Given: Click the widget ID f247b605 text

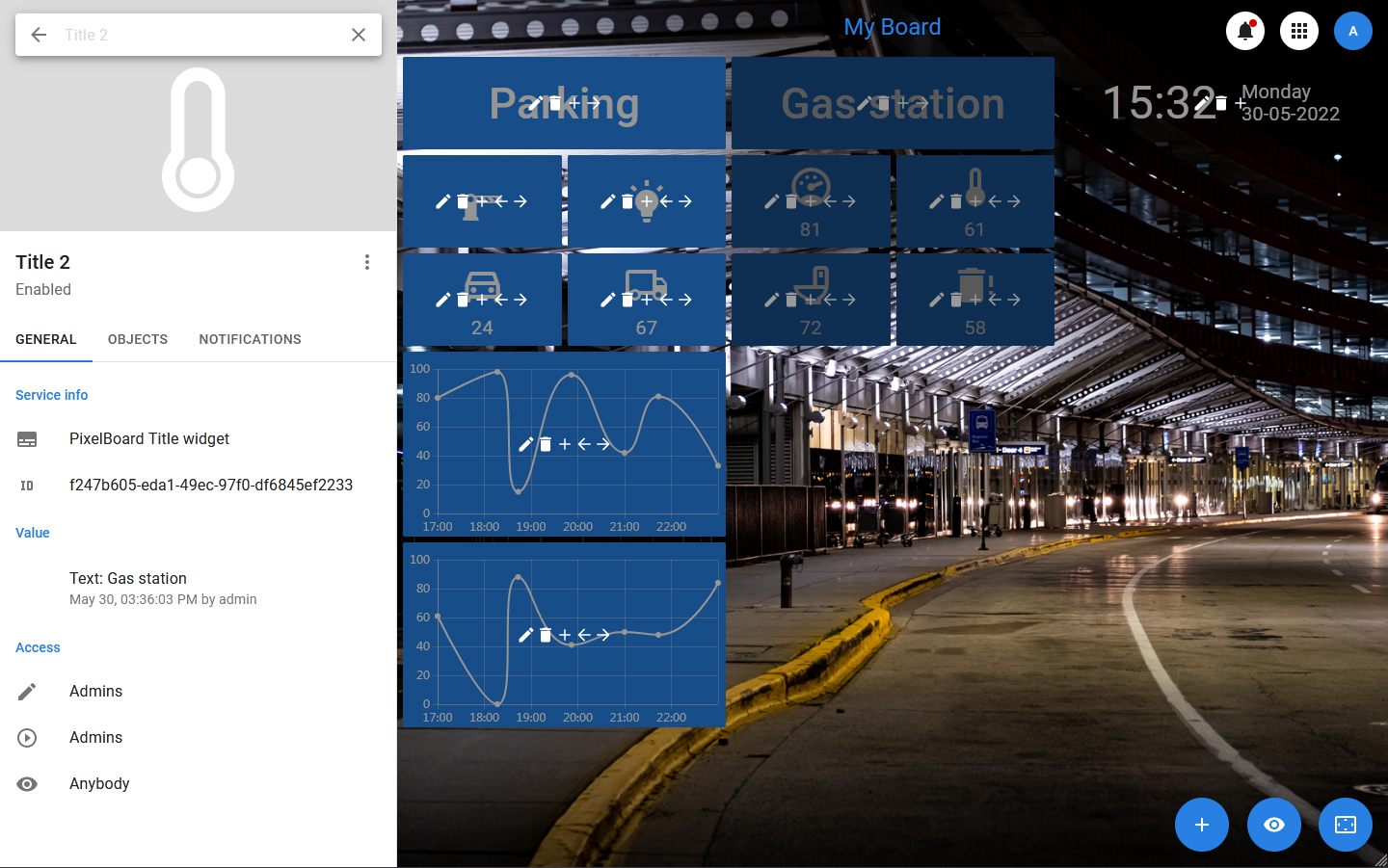Looking at the screenshot, I should pyautogui.click(x=211, y=485).
